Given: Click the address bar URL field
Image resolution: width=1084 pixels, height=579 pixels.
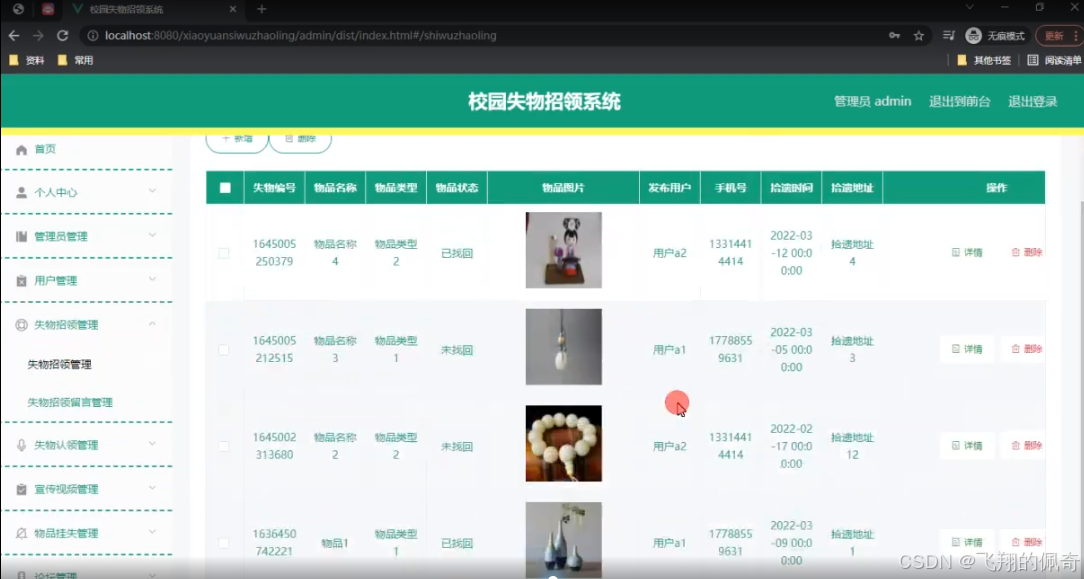Looking at the screenshot, I should (484, 35).
